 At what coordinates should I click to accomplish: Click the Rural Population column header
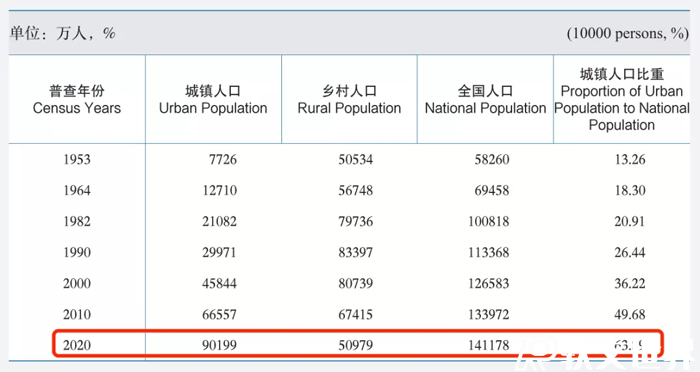[x=349, y=99]
